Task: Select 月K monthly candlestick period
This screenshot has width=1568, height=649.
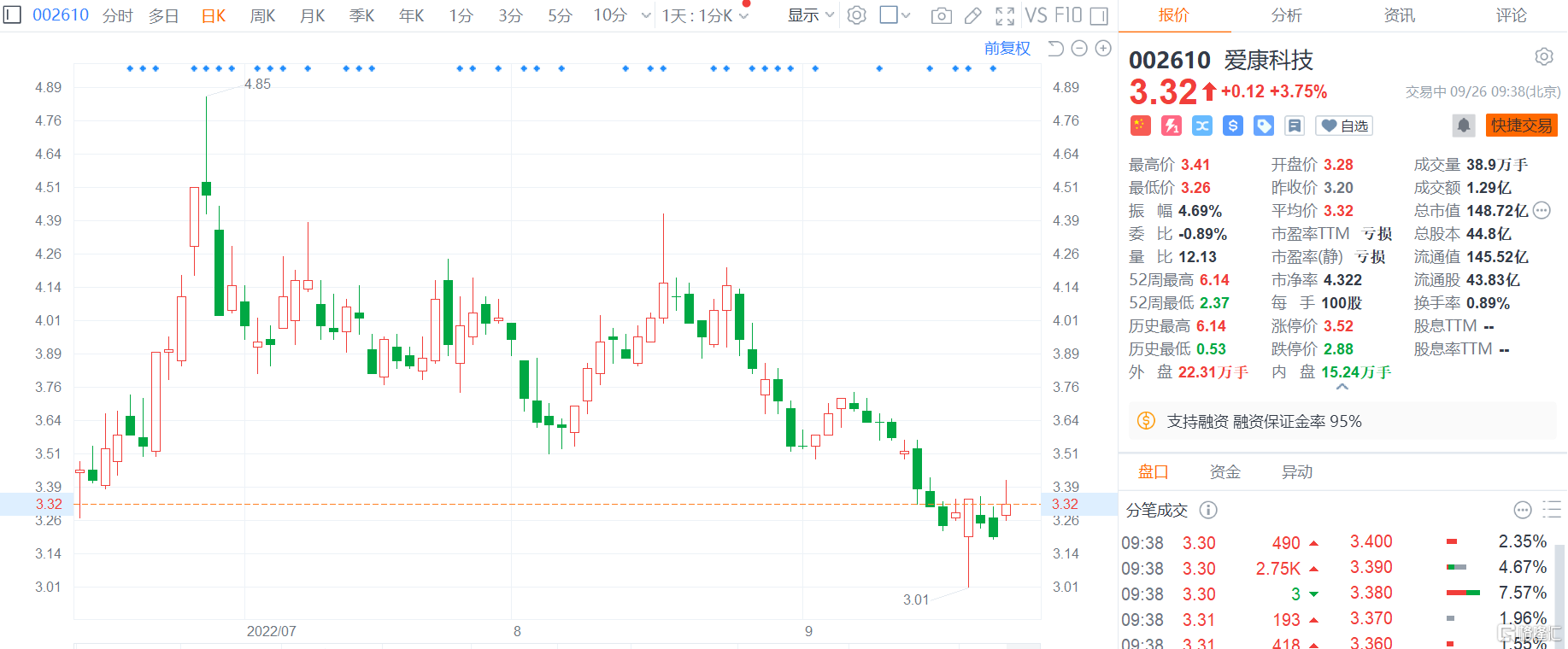Action: coord(312,15)
